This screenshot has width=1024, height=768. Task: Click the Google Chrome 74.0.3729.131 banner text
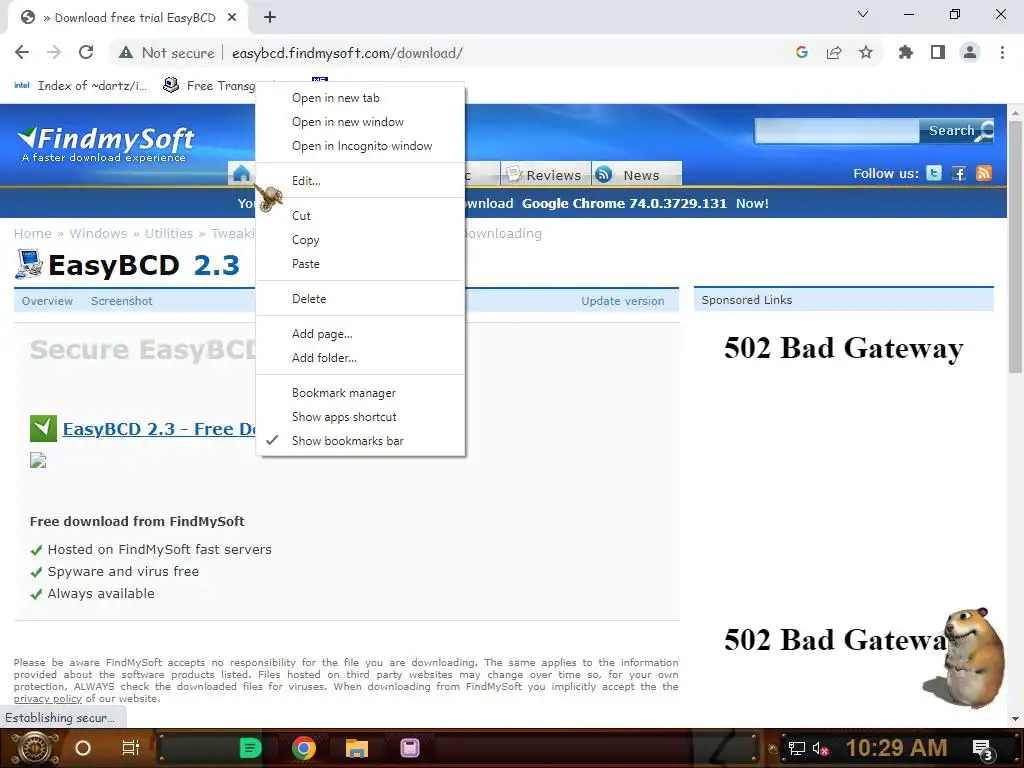pos(624,203)
